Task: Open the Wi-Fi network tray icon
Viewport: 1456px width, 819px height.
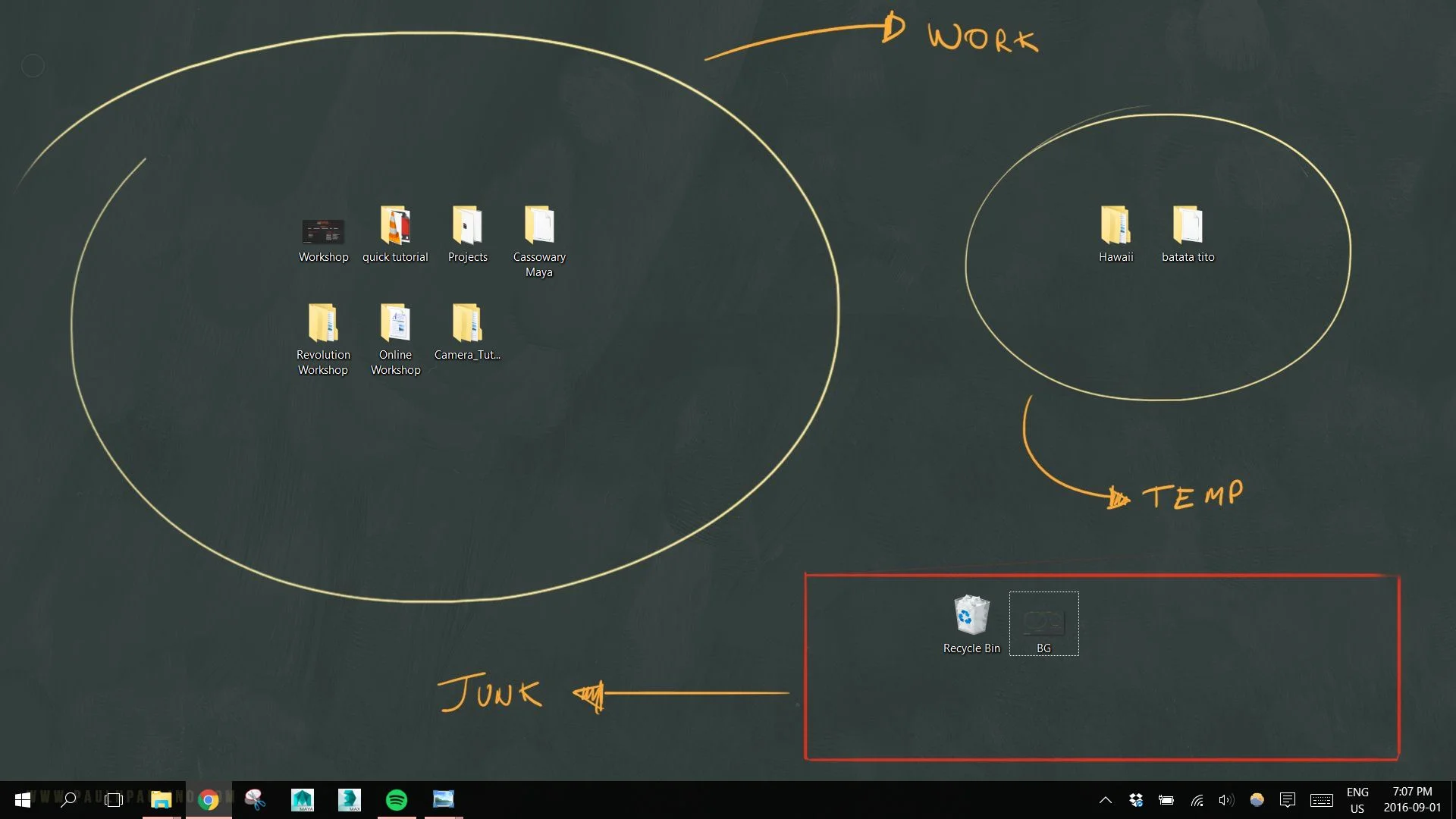Action: [1197, 800]
